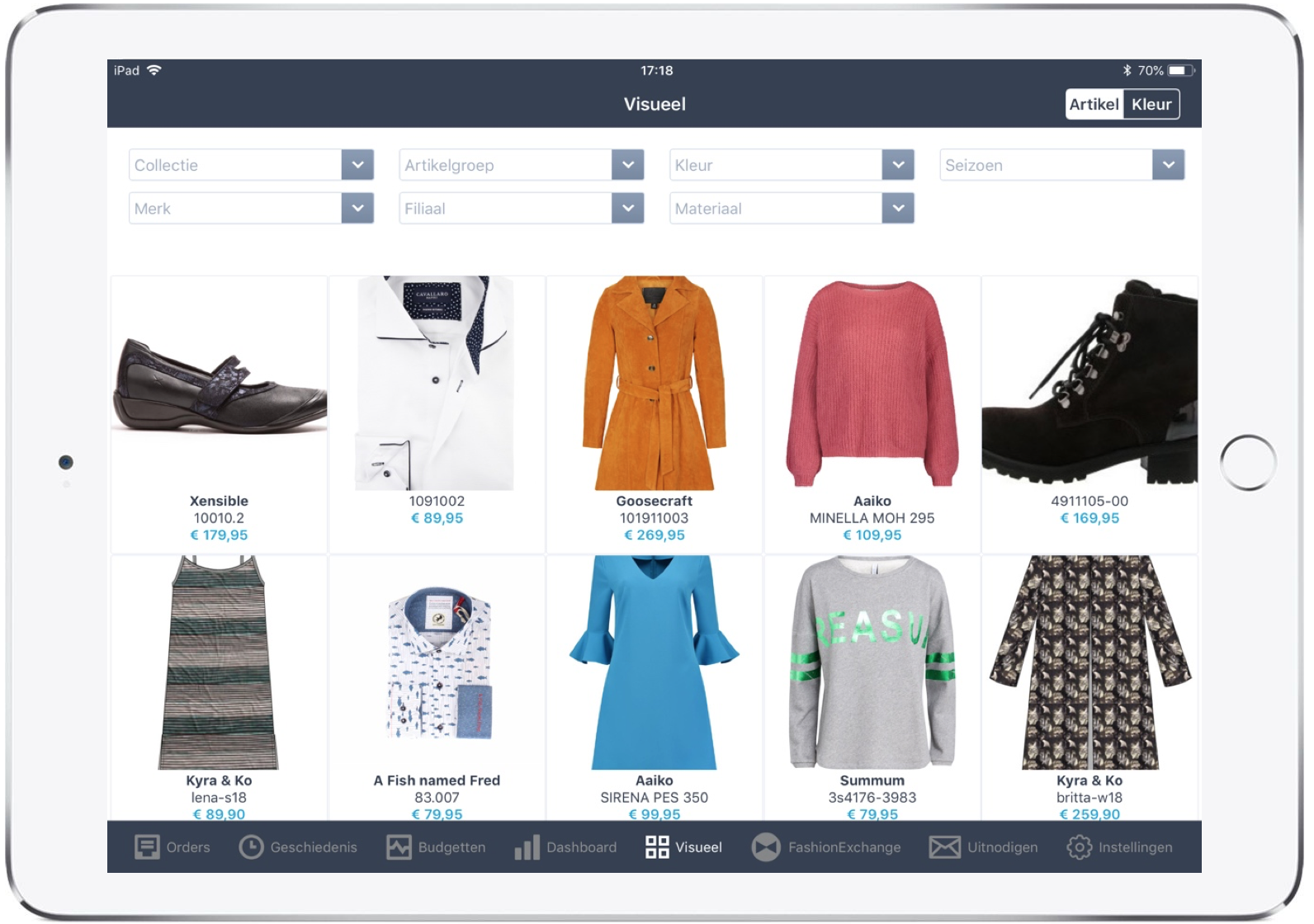Screen dimensions: 1314x924
Task: Go to the Geschiedenis tab label
Action: click(x=314, y=847)
